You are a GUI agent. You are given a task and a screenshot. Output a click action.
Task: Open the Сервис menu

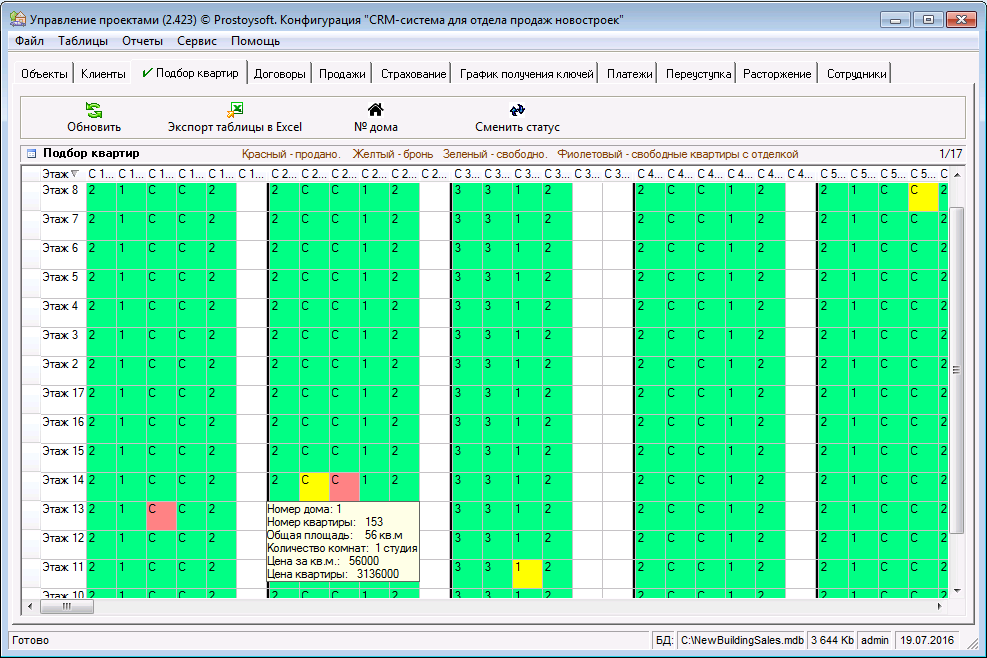[197, 41]
